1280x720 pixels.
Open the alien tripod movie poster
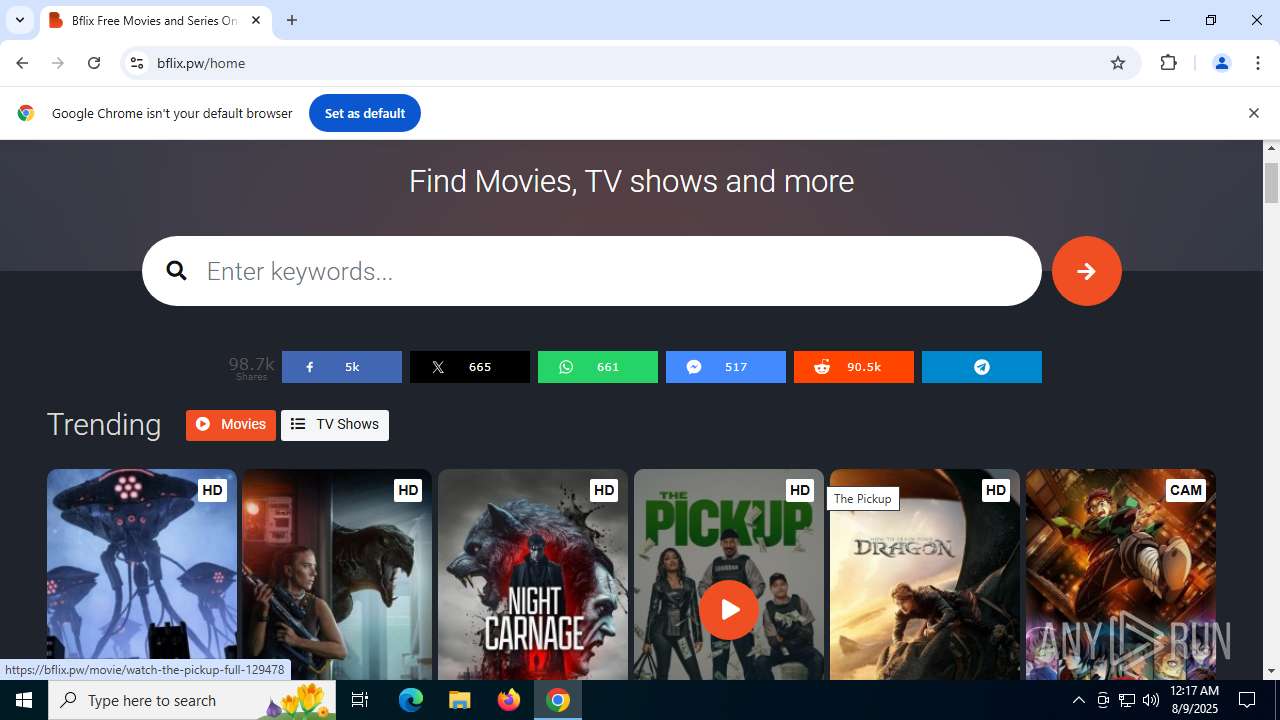pyautogui.click(x=142, y=575)
